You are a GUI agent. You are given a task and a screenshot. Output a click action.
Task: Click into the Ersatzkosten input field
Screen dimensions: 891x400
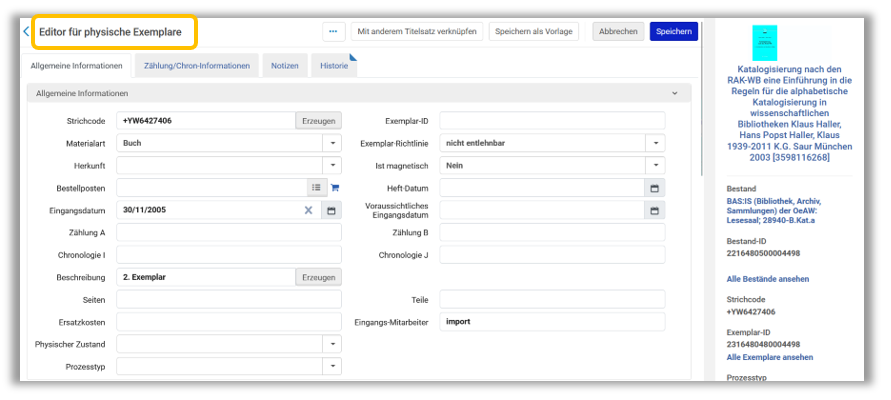228,322
